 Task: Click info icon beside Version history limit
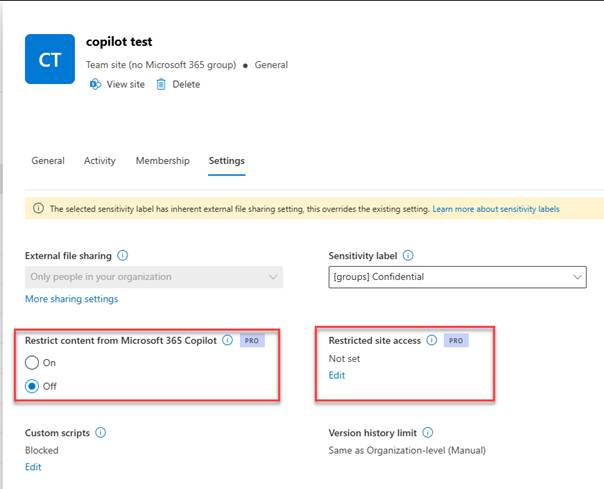(x=428, y=433)
